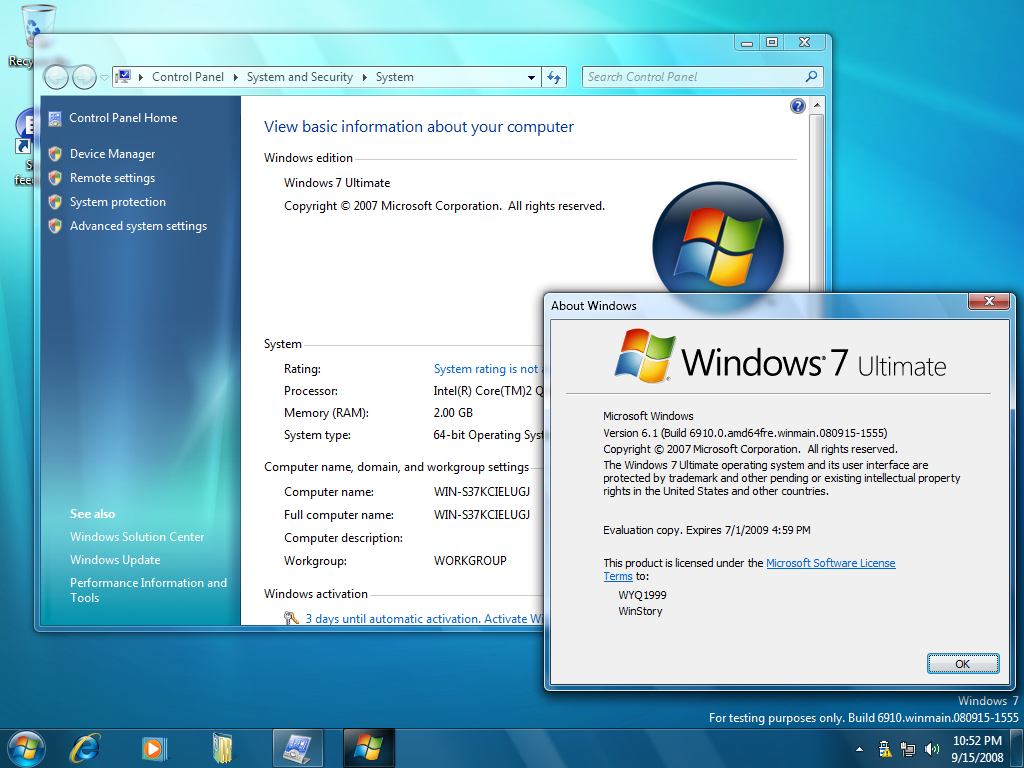This screenshot has width=1024, height=768.
Task: Click the Microsoft Software License Terms link
Action: coord(830,563)
